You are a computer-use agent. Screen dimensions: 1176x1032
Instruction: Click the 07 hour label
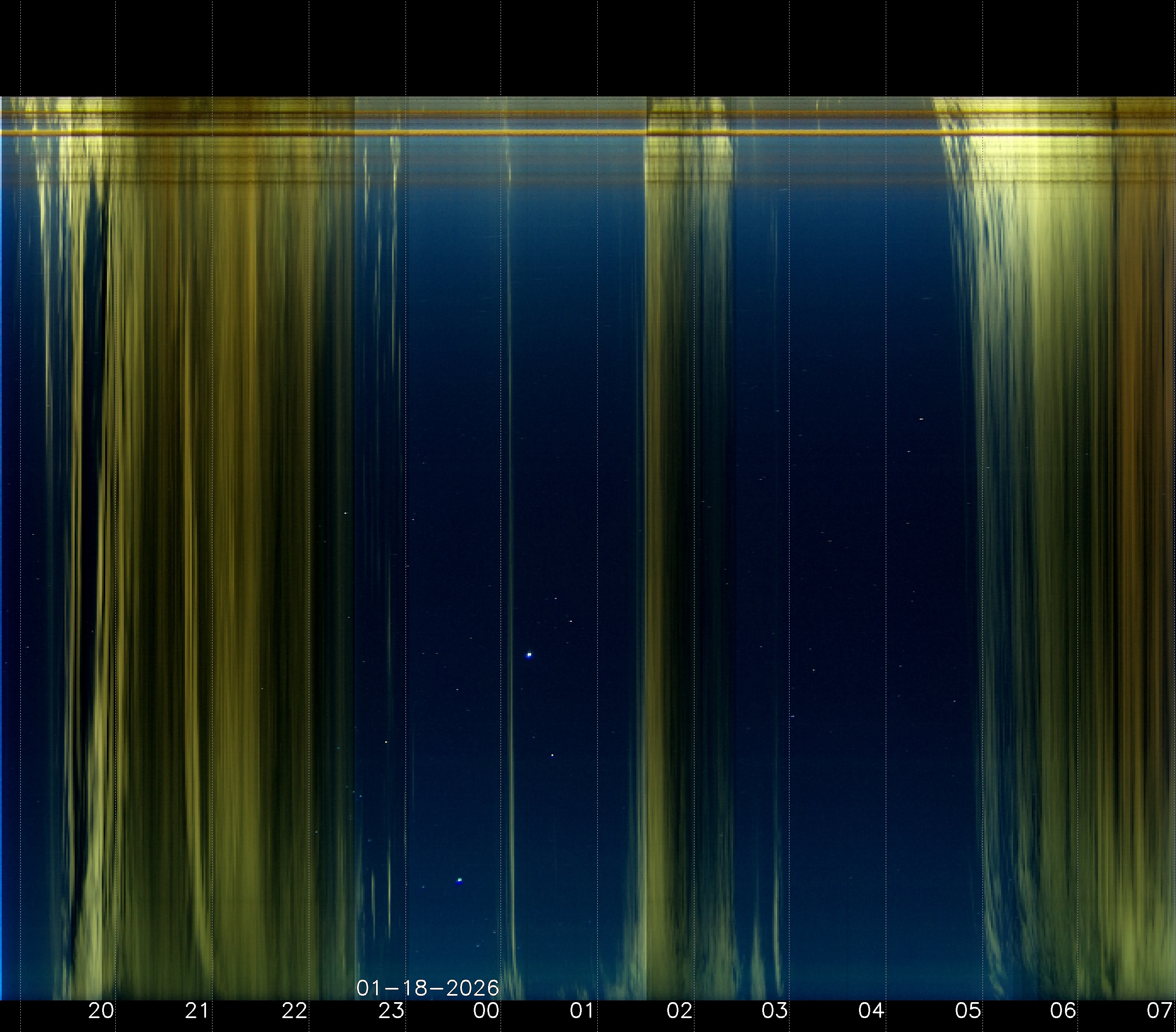1159,1011
